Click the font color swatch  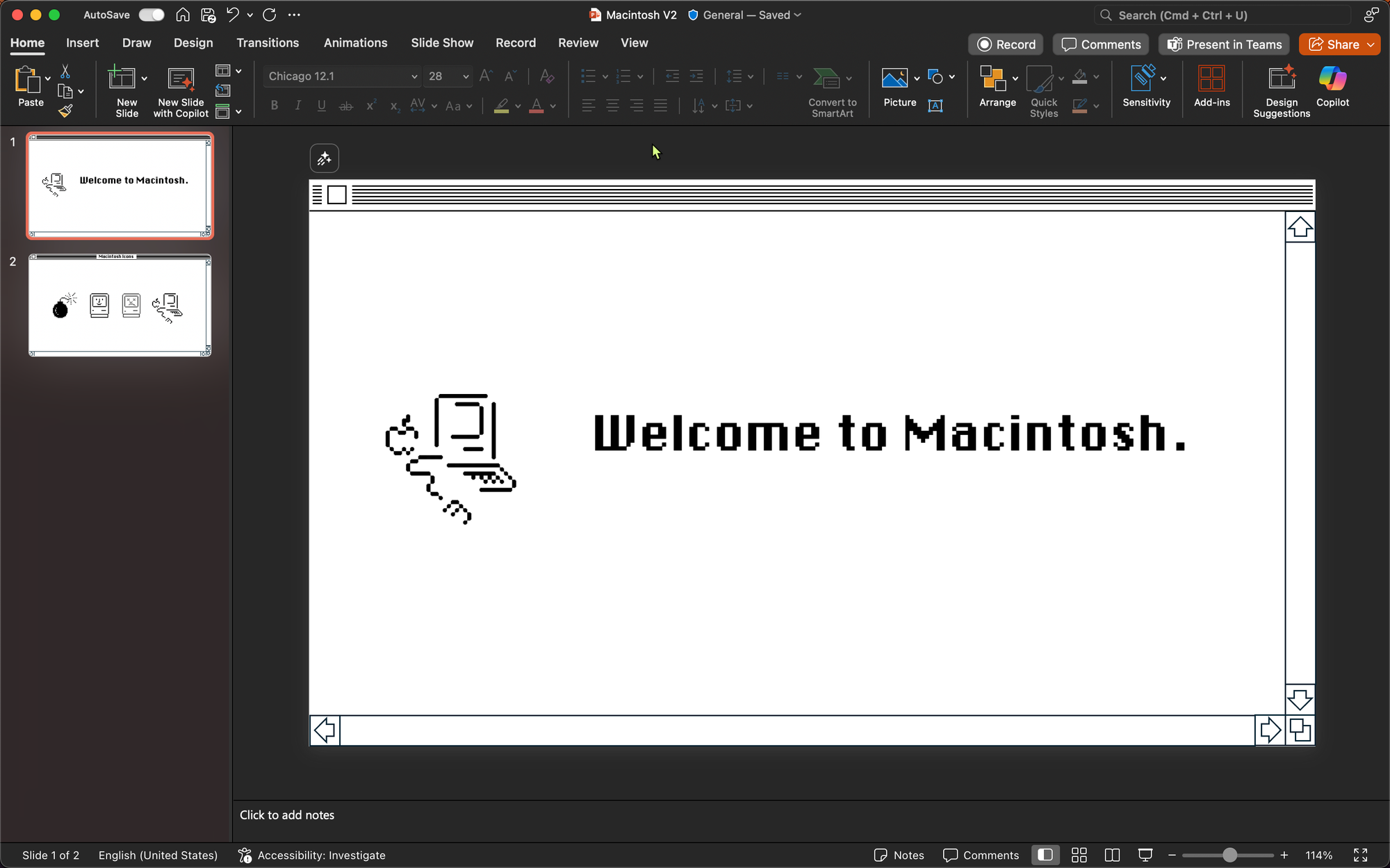(537, 106)
